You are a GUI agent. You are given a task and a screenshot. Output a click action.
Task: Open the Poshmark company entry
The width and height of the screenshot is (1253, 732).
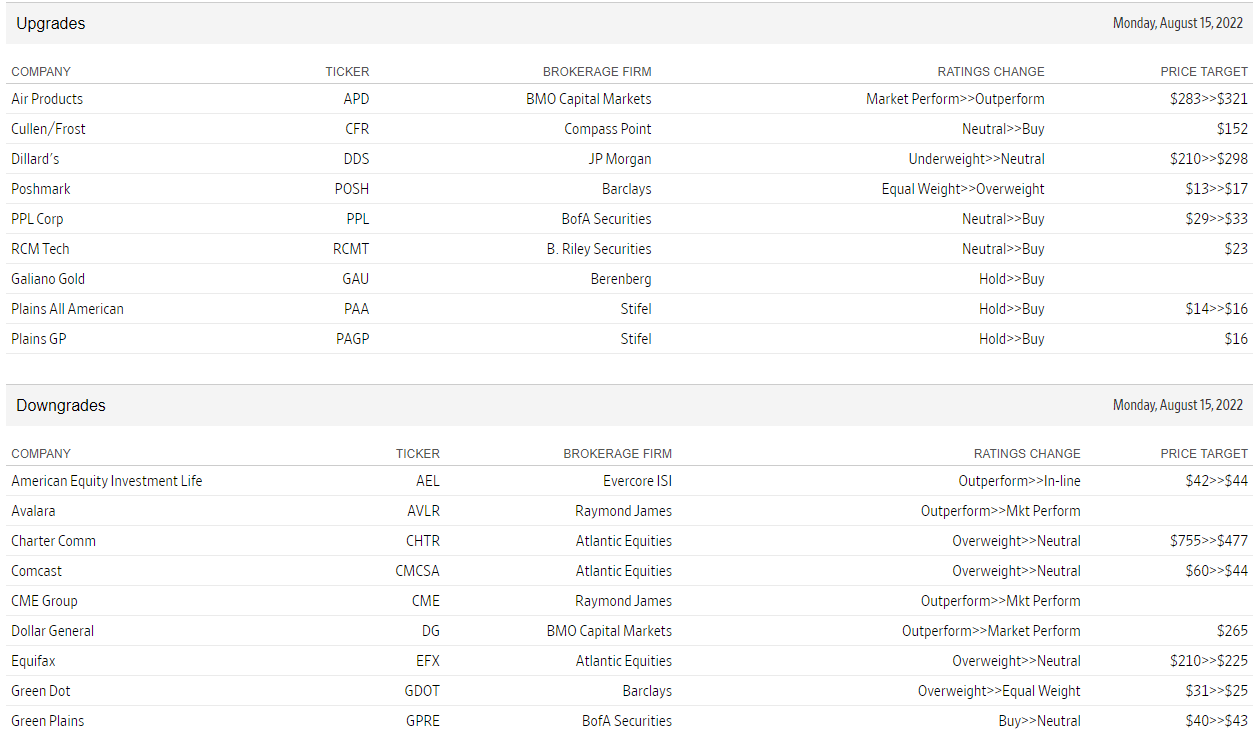41,189
